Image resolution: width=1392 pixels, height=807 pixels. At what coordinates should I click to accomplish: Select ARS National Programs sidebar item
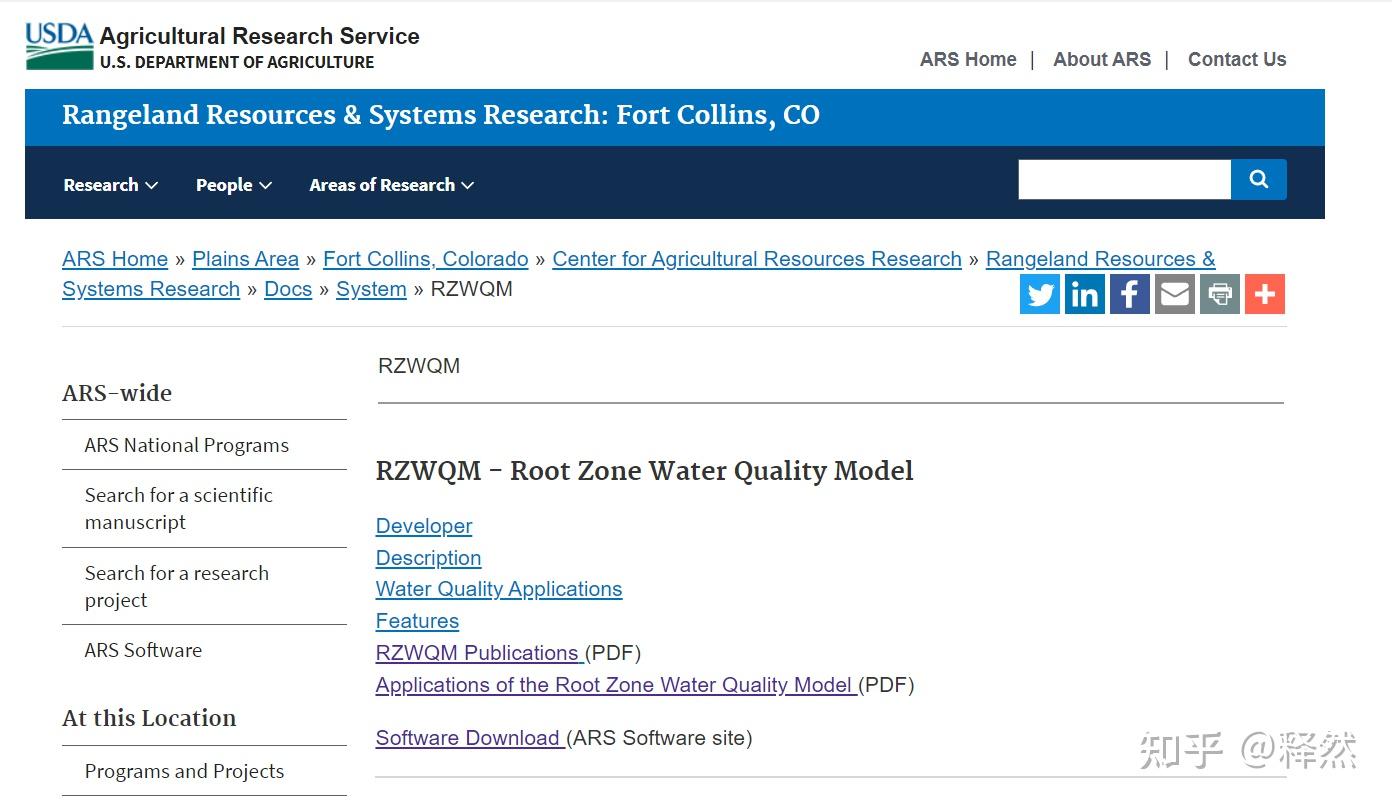coord(187,446)
